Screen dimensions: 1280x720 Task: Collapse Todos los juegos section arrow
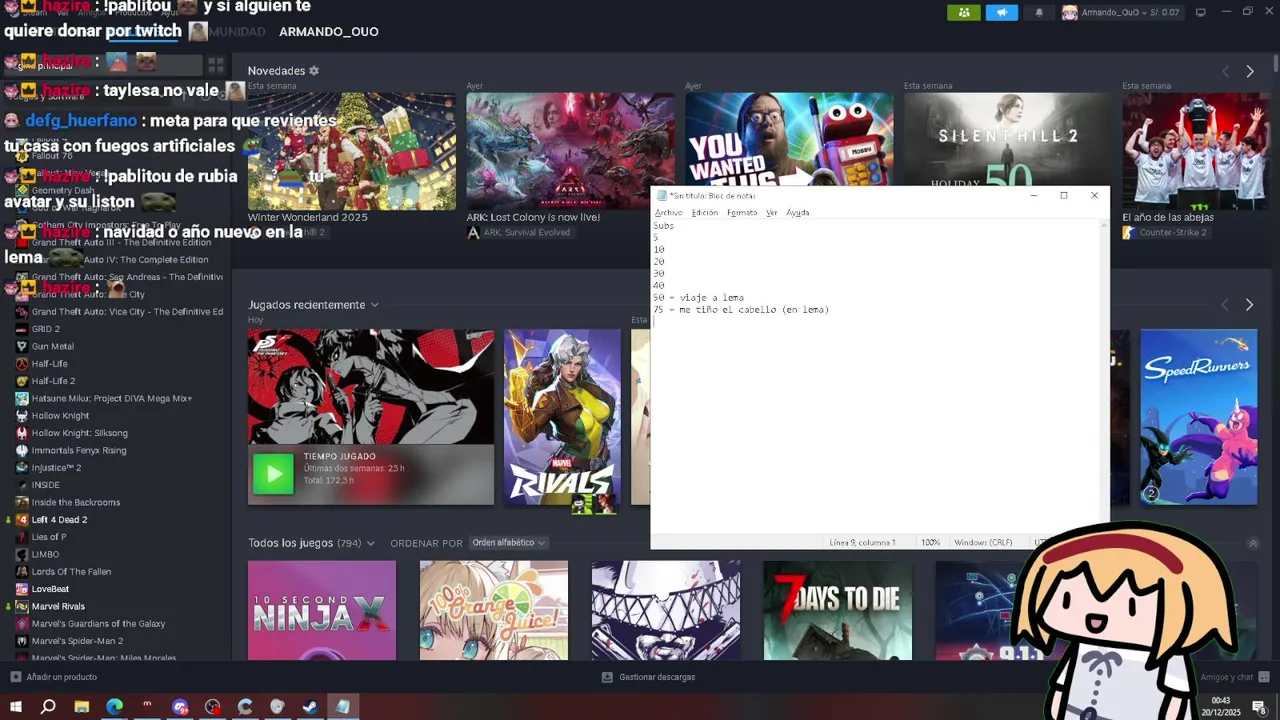click(1253, 543)
